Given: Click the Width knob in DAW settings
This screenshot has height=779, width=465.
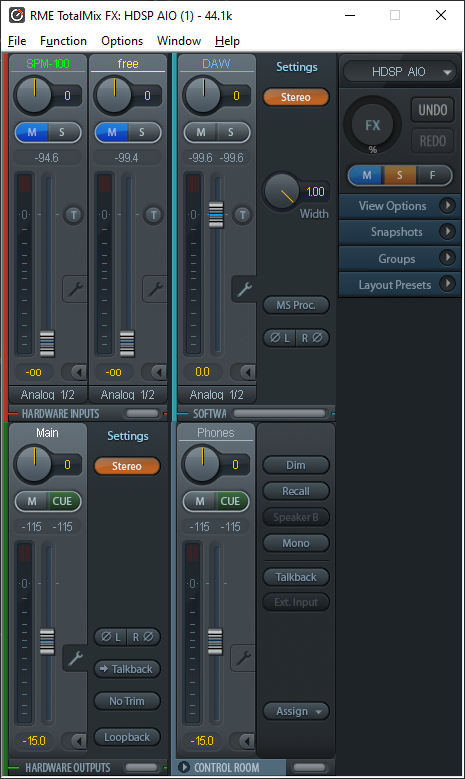Looking at the screenshot, I should point(282,192).
